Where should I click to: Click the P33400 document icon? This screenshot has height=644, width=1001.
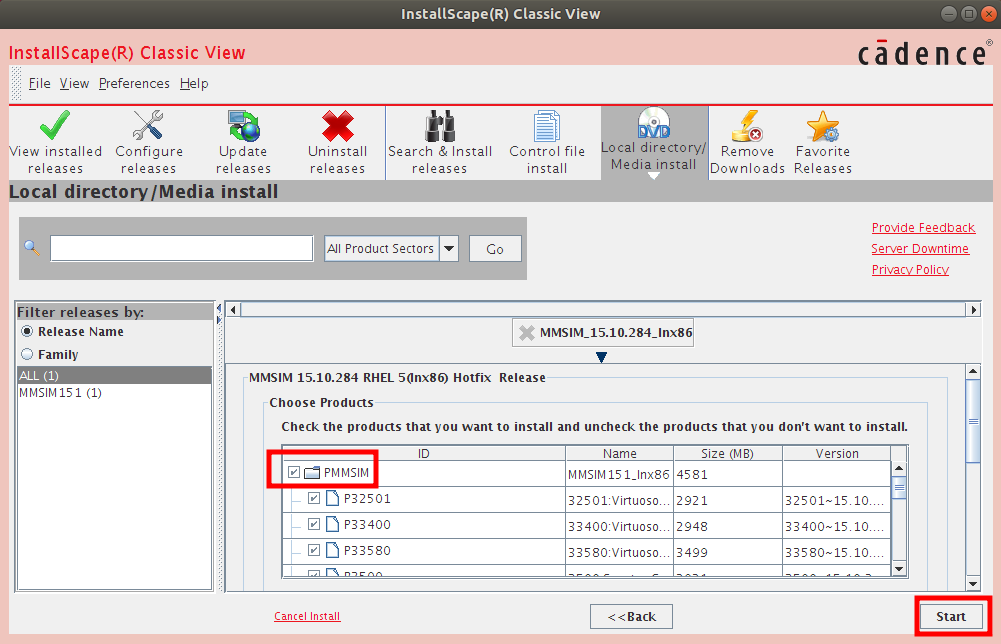click(x=332, y=524)
